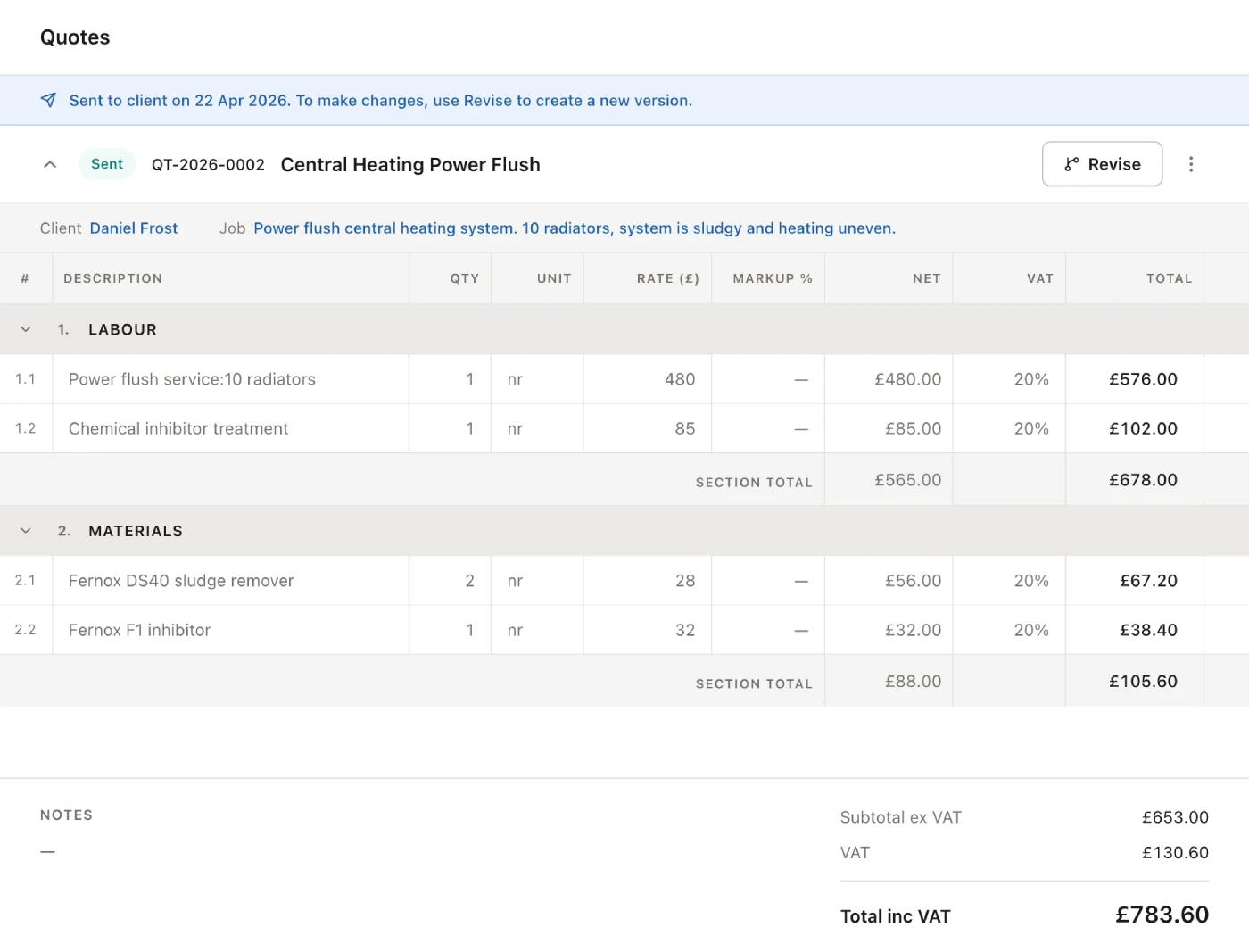Select the Power flush service:10 radiators row
The height and width of the screenshot is (952, 1249).
[x=624, y=379]
